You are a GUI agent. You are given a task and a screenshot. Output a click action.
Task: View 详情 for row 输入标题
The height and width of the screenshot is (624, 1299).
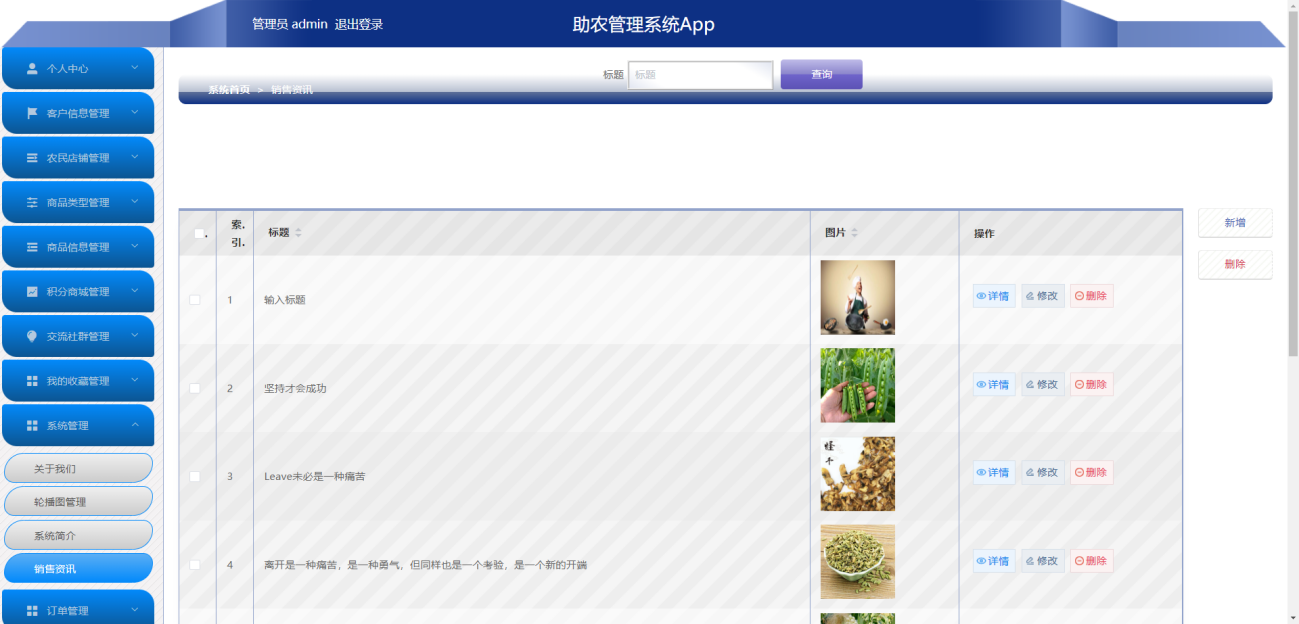[994, 296]
